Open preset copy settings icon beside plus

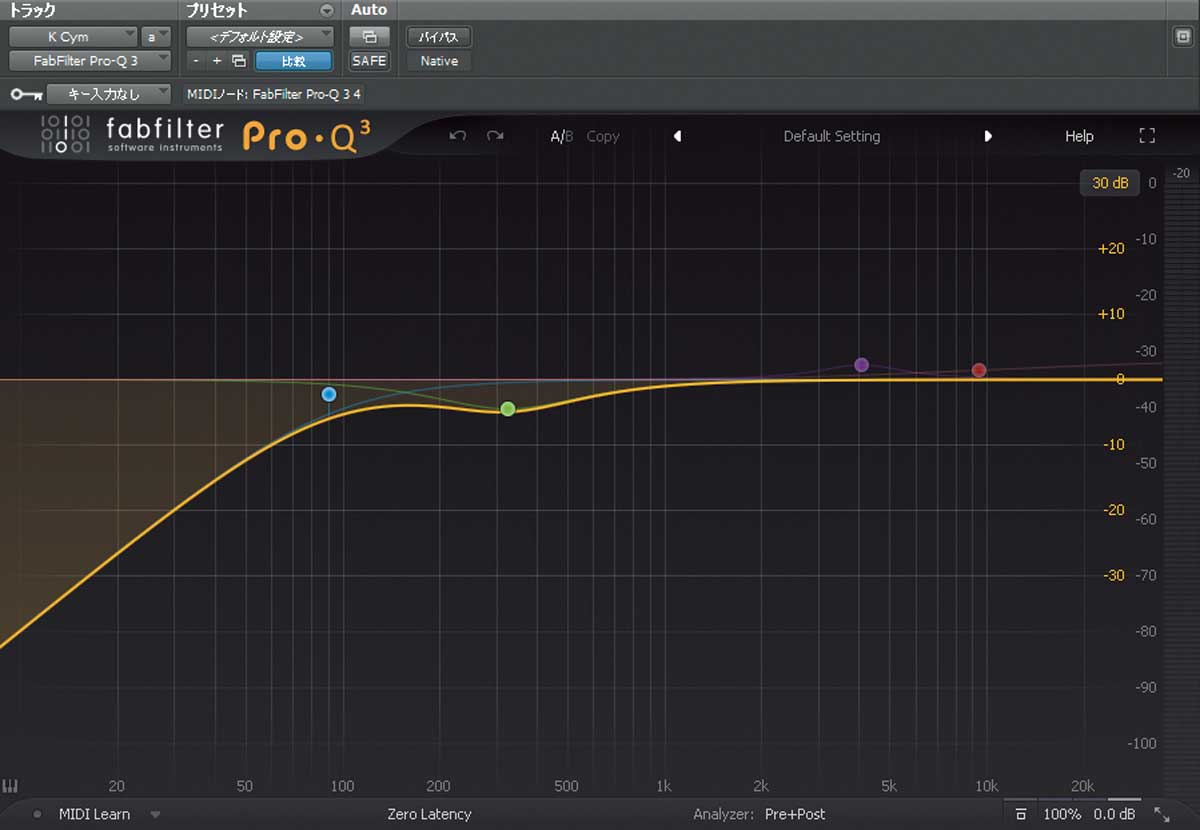[x=238, y=61]
